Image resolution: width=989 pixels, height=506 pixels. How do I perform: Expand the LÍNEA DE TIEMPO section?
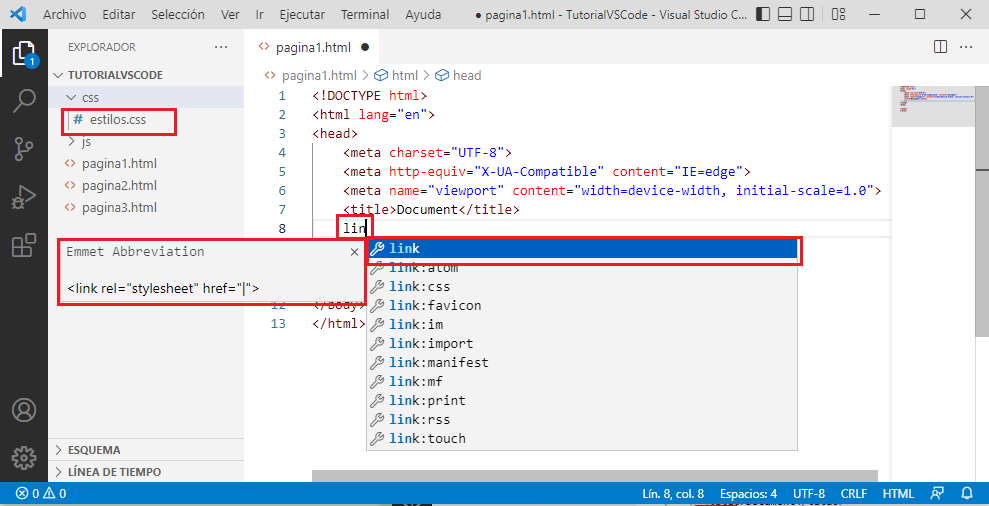[146, 472]
